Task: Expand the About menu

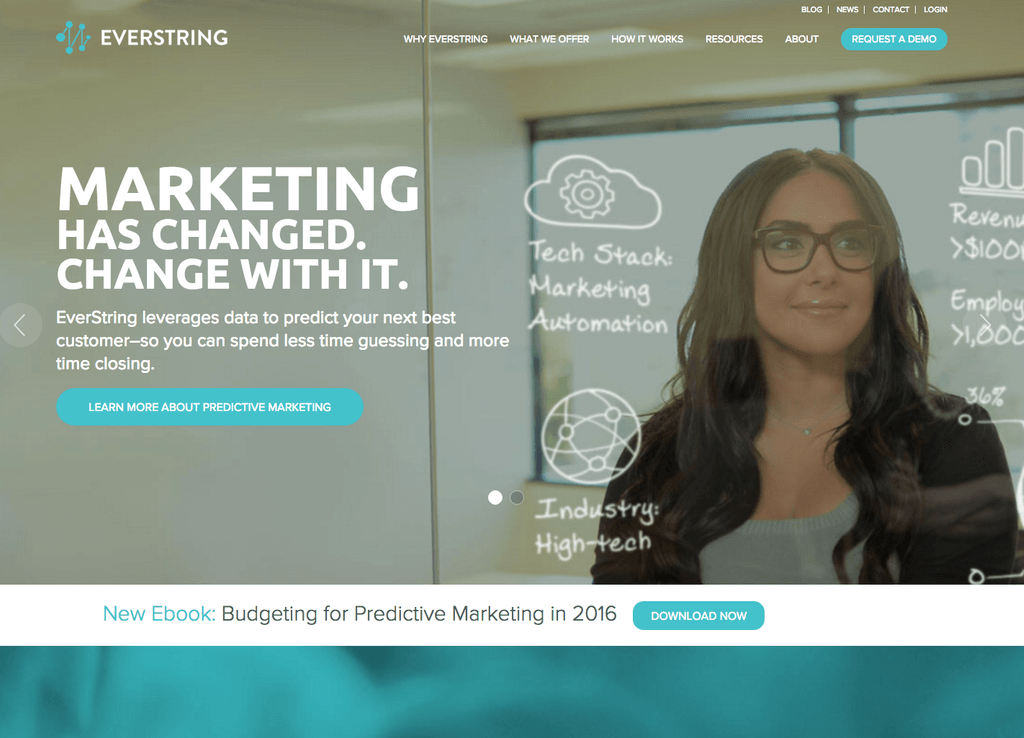Action: coord(802,39)
